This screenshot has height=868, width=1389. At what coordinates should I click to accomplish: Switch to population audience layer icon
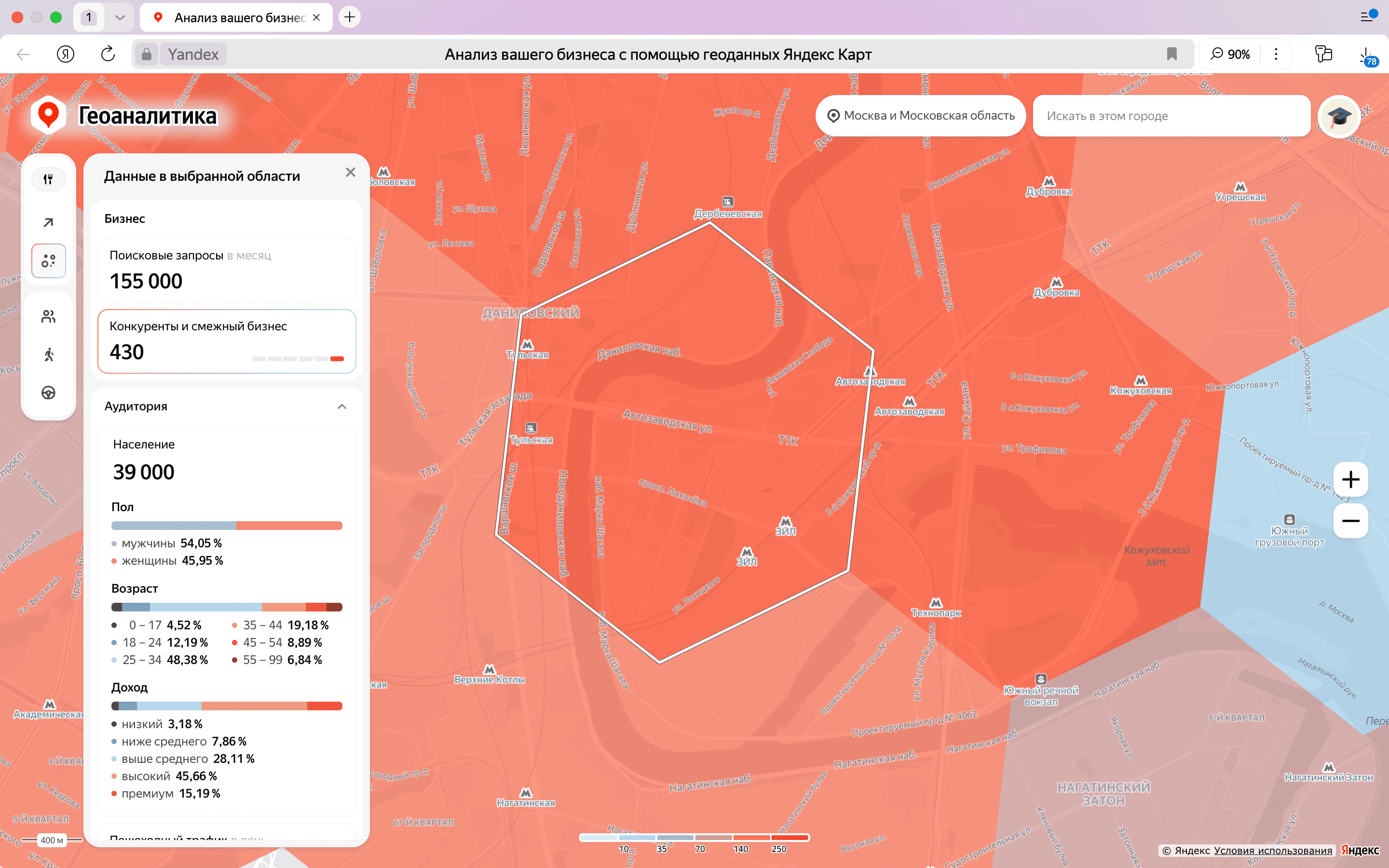tap(48, 316)
